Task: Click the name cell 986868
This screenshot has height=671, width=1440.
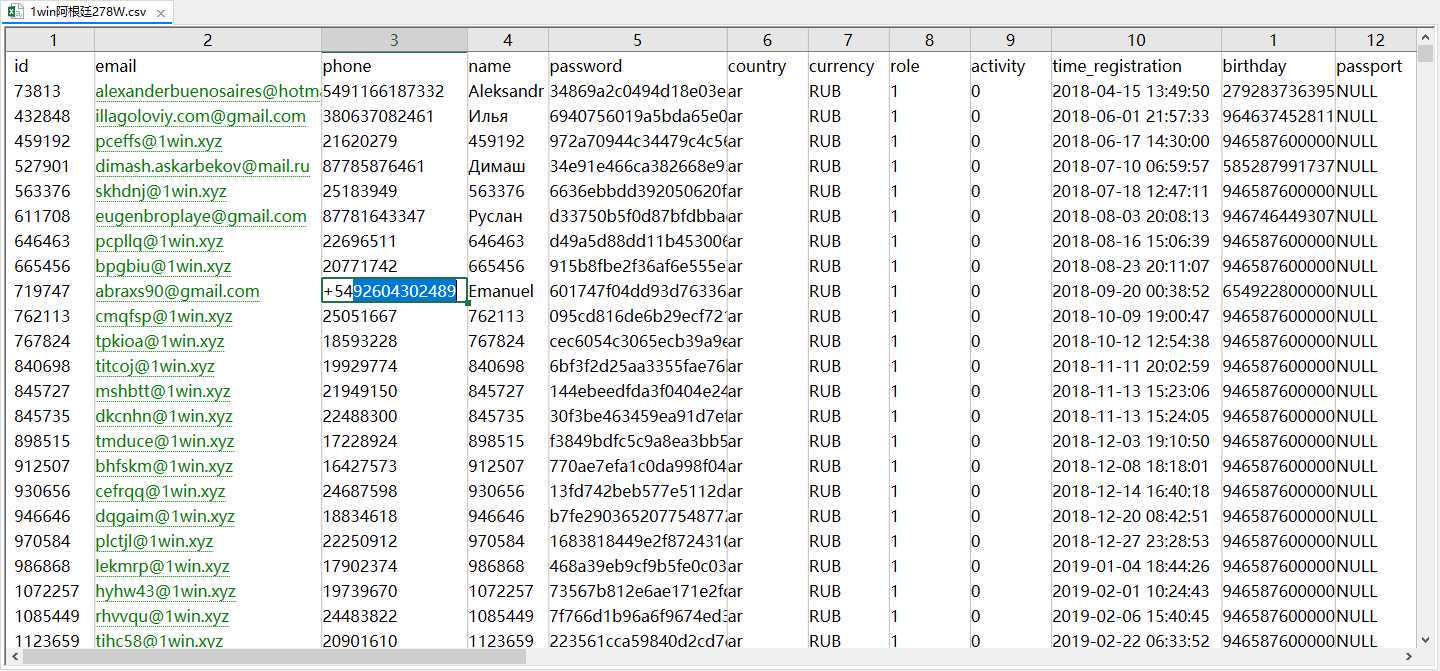Action: point(508,566)
